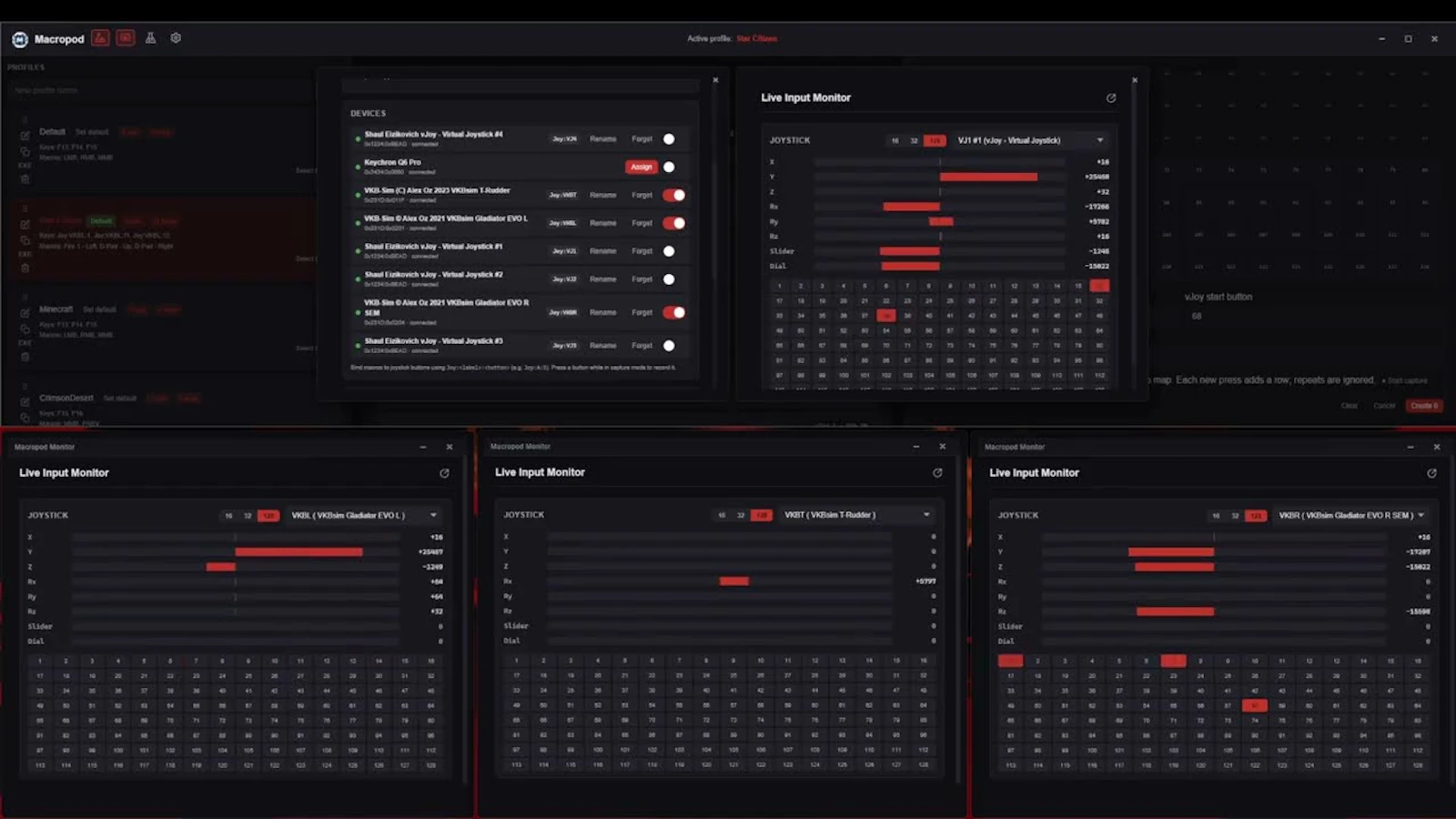Click Rz axis bar in VKBR monitor
This screenshot has width=1456, height=819.
click(1214, 612)
